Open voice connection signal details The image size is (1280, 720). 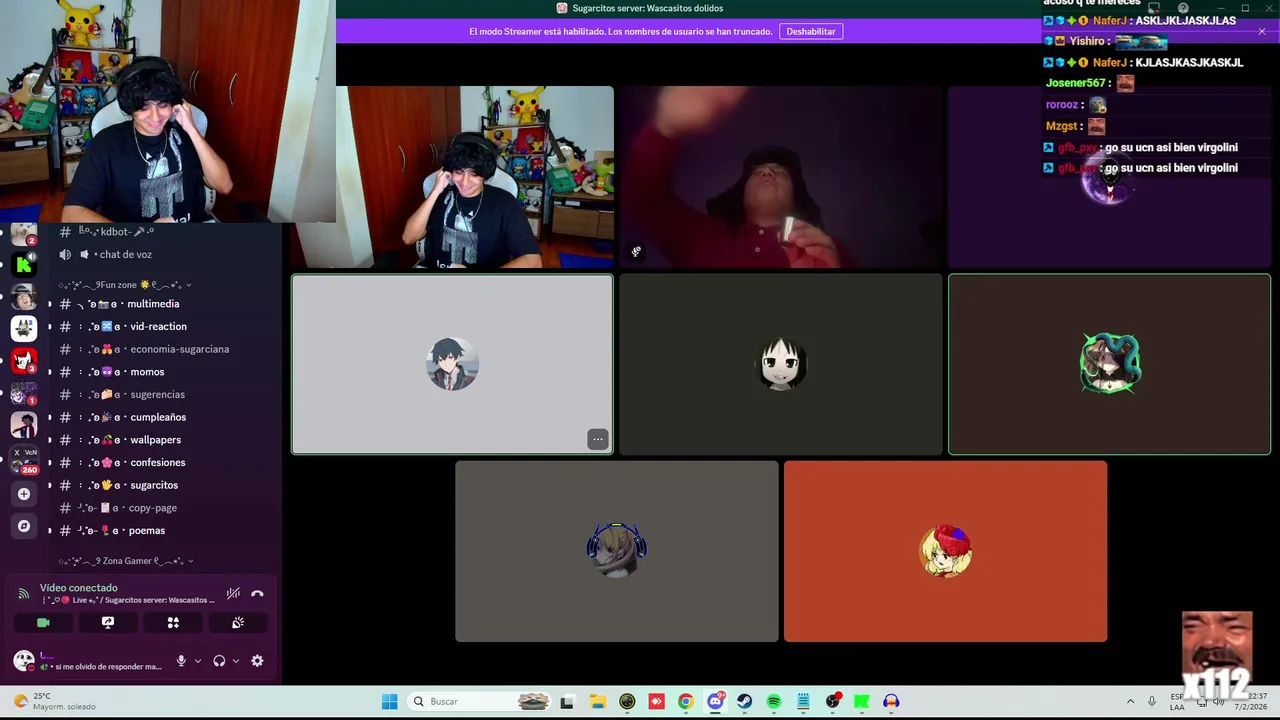tap(24, 593)
